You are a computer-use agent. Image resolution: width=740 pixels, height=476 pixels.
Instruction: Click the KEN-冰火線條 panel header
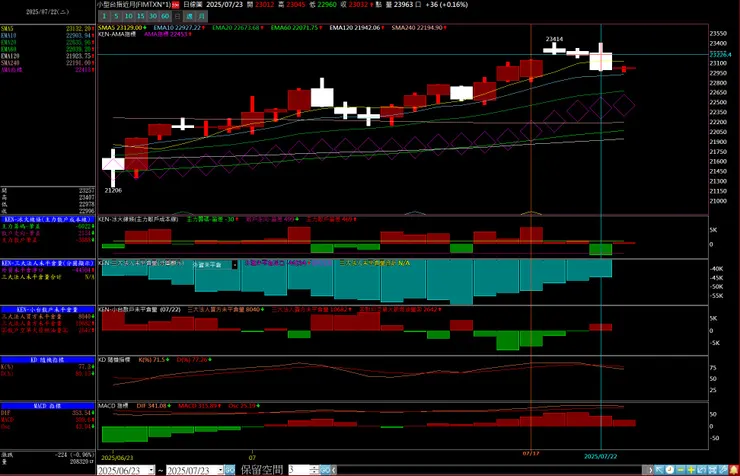[x=47, y=219]
